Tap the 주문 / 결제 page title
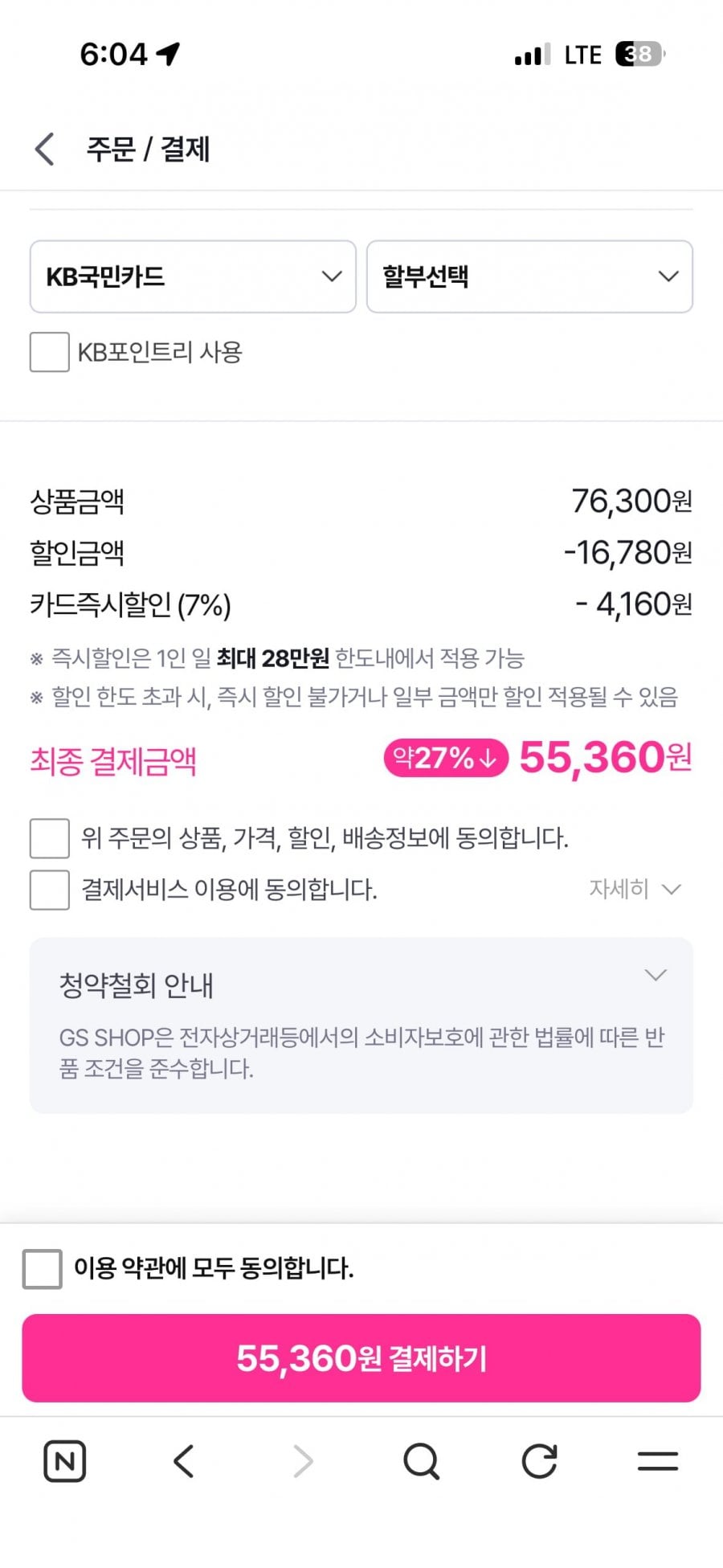Viewport: 723px width, 1568px height. coord(148,149)
